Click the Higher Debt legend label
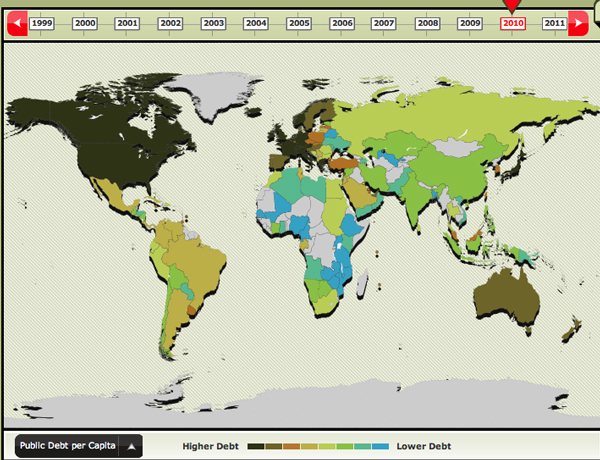 [x=210, y=446]
